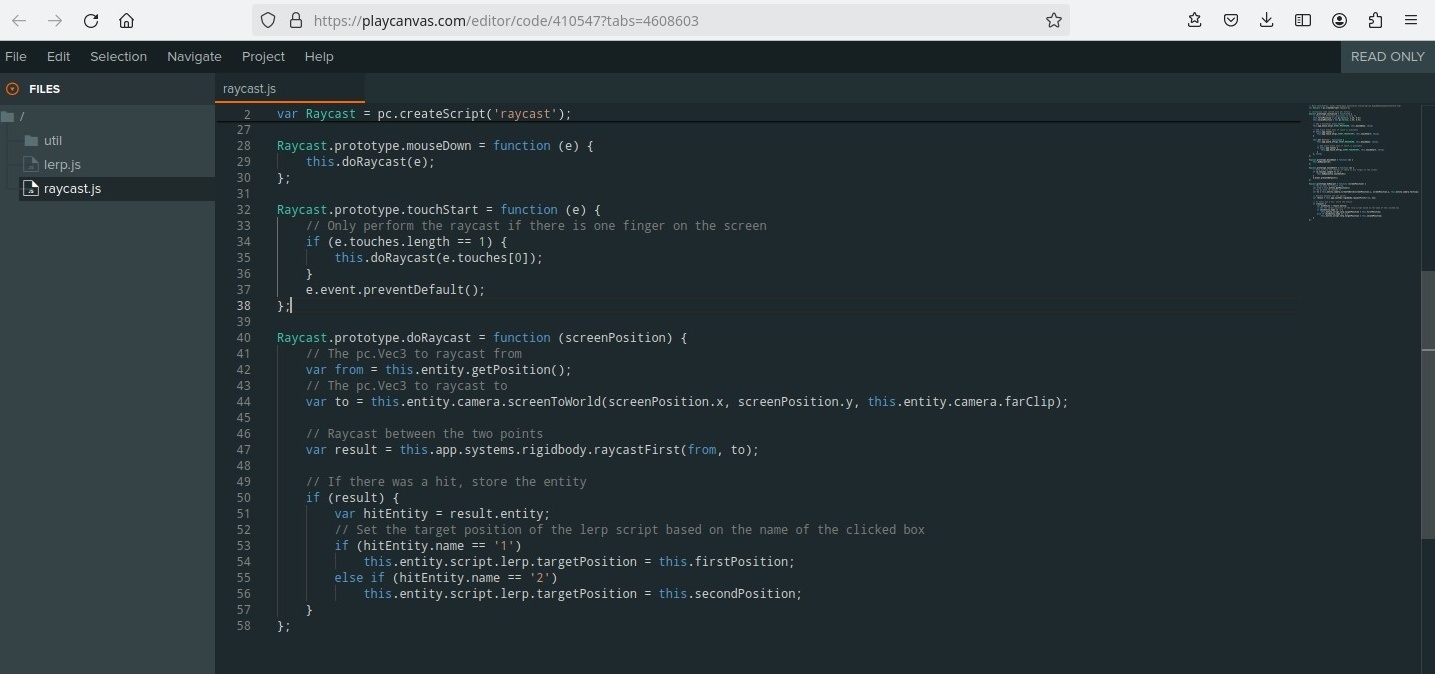Click comment 'Raycast between the two points'
The height and width of the screenshot is (674, 1435).
(424, 433)
